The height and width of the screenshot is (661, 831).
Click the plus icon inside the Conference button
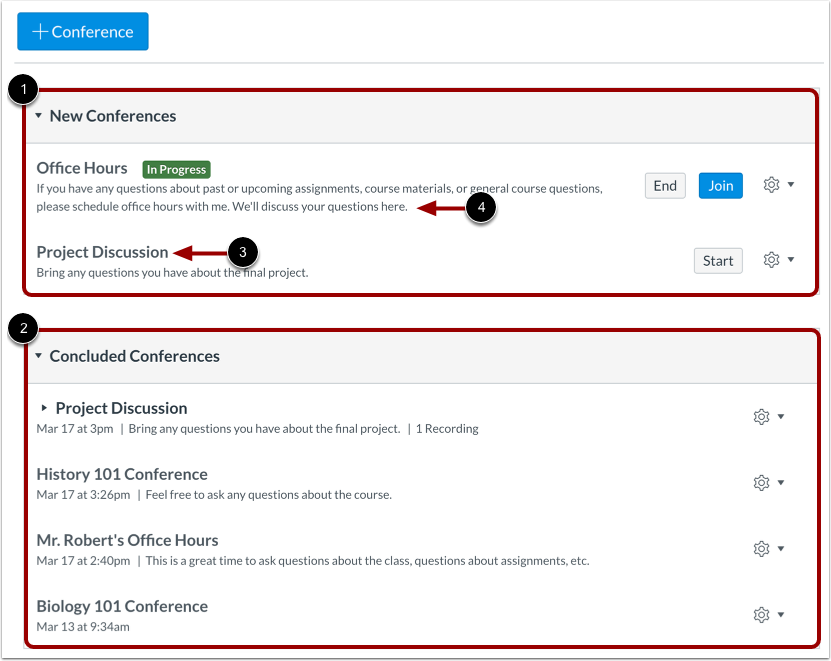pyautogui.click(x=41, y=31)
